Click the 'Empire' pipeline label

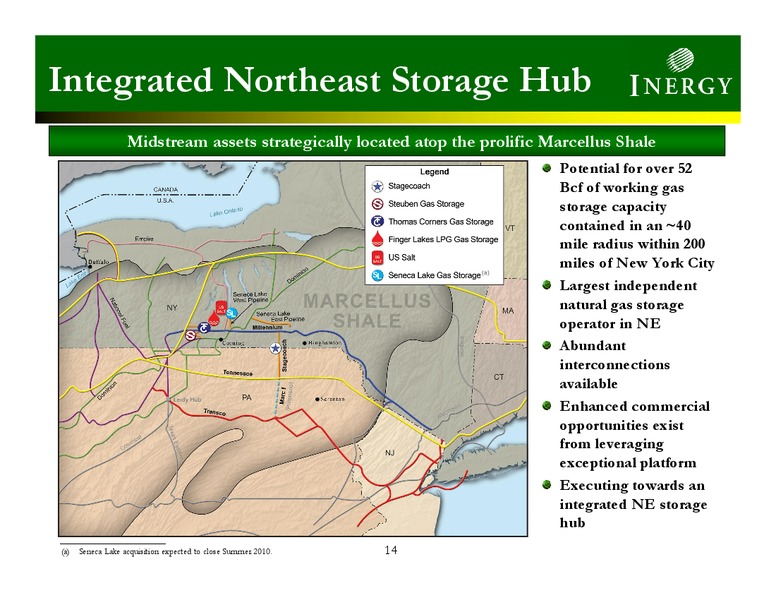pos(144,239)
